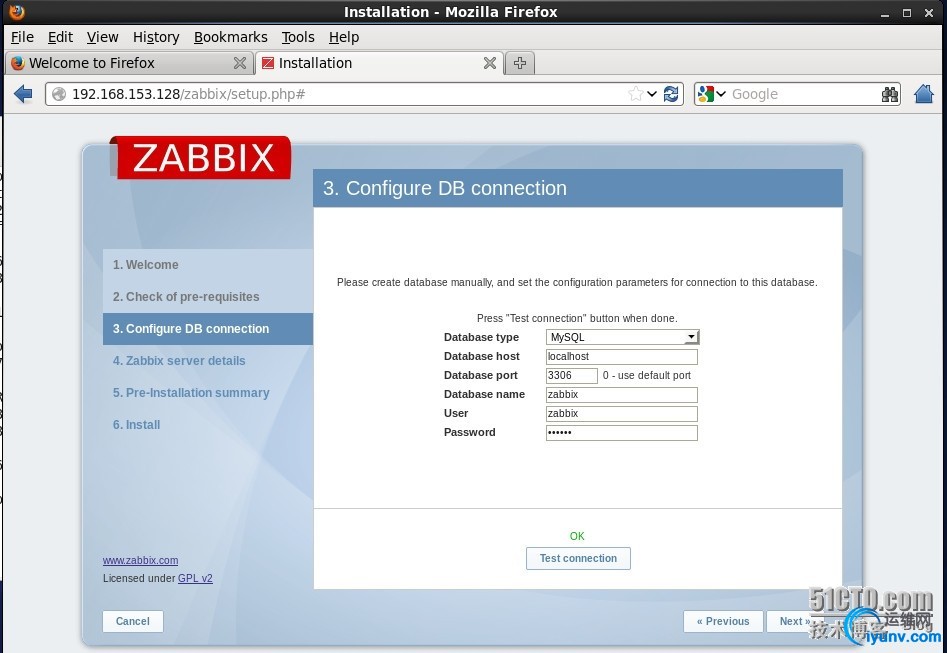This screenshot has height=653, width=947.
Task: Click the ZABBIX logo
Action: [201, 158]
